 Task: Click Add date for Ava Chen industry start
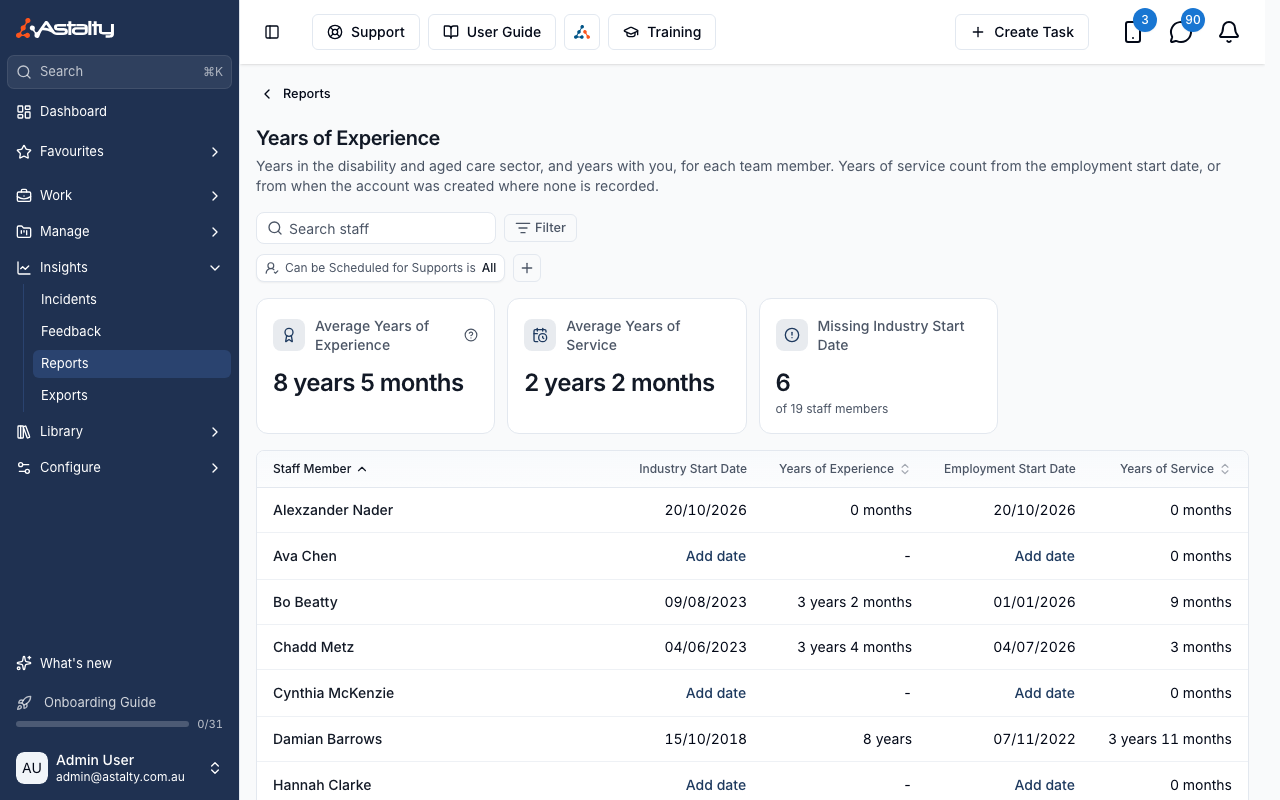(716, 556)
